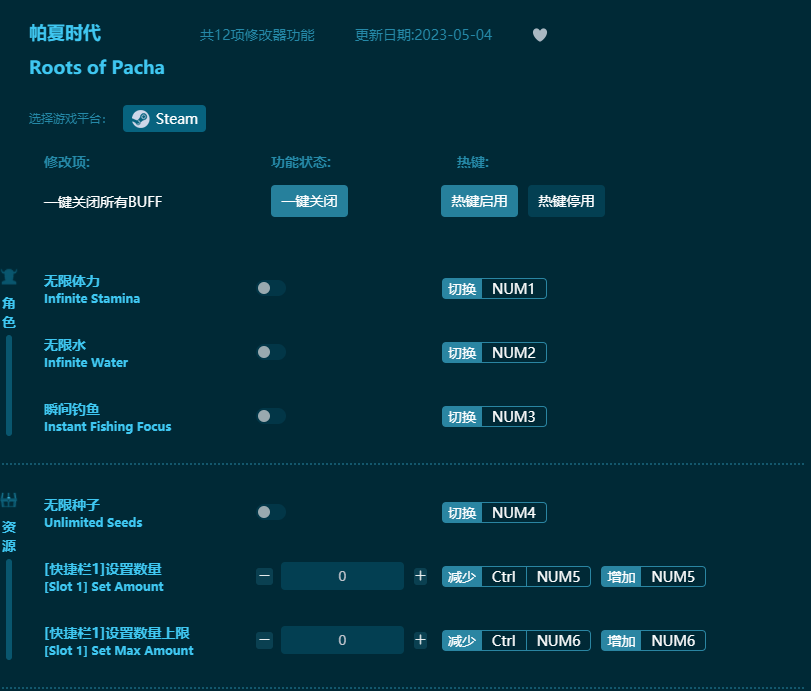Viewport: 811px width, 691px height.
Task: Click the 一键关闭所有BUFF label
Action: (x=103, y=202)
